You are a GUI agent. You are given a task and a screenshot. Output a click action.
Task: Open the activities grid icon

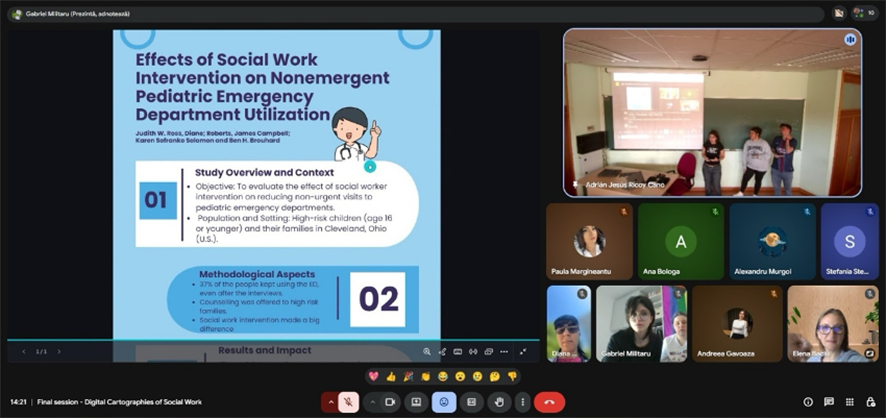(x=850, y=402)
